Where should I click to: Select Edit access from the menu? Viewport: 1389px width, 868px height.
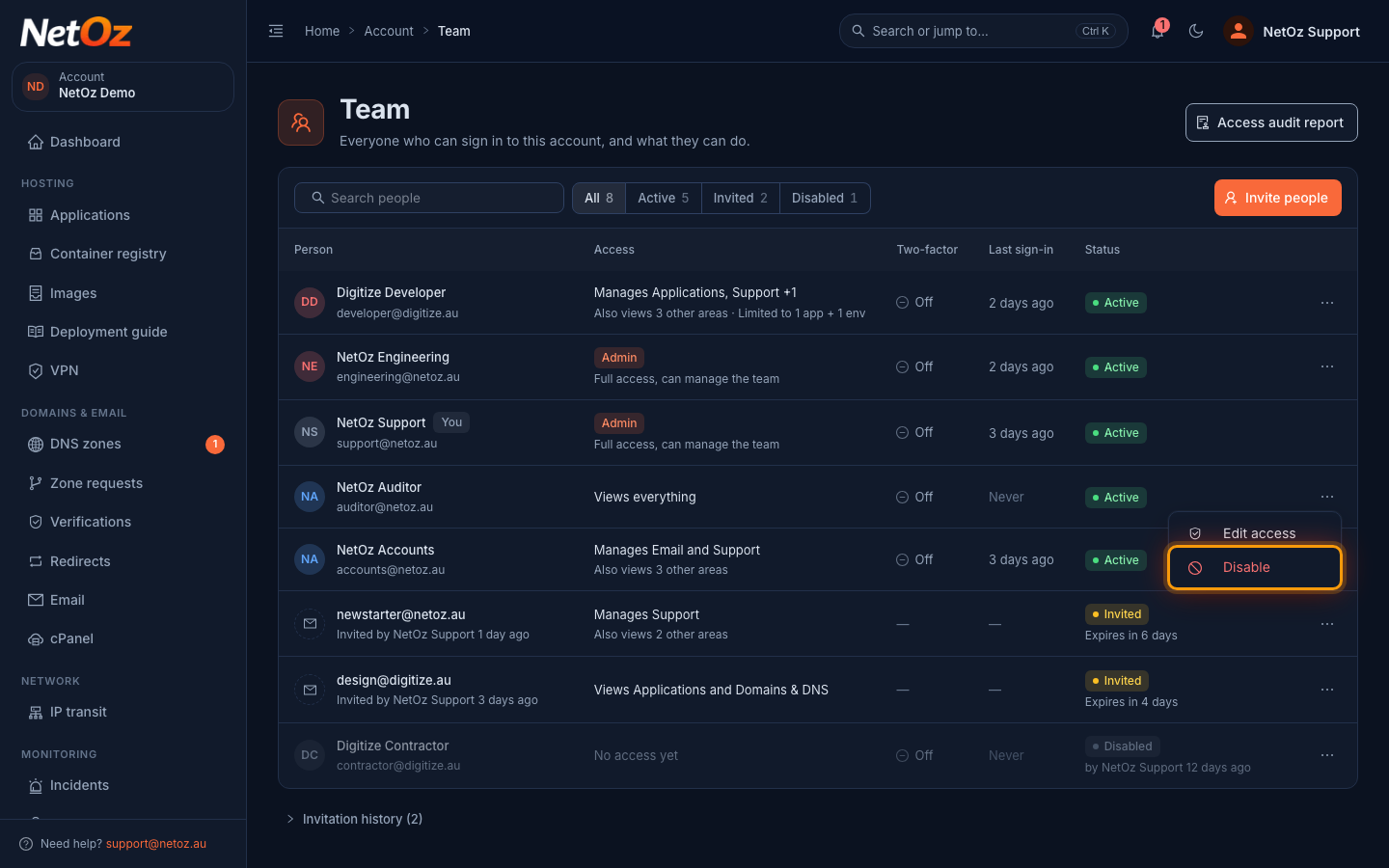click(x=1254, y=533)
